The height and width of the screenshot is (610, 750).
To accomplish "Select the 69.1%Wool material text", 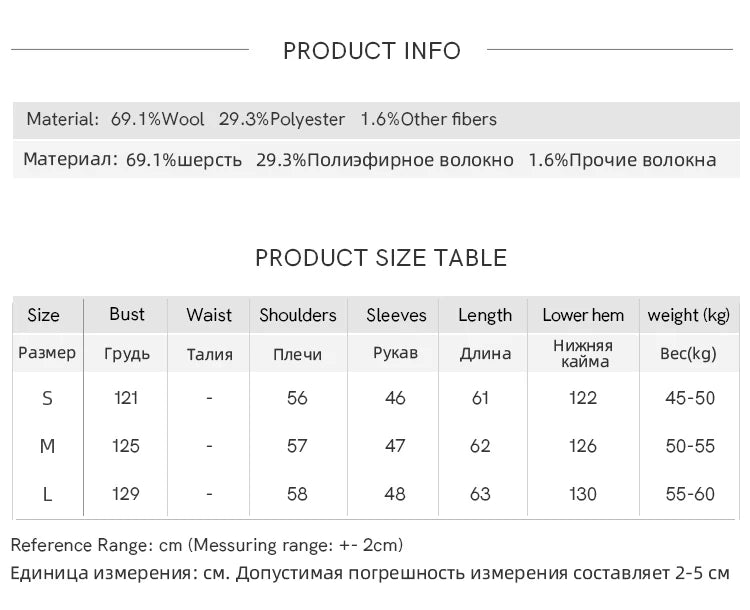I will click(x=157, y=119).
